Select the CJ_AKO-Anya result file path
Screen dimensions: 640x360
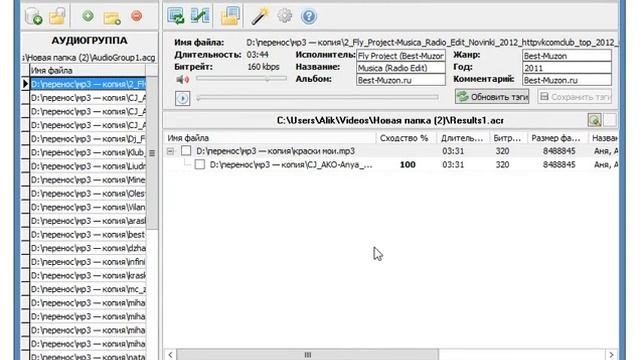click(291, 165)
